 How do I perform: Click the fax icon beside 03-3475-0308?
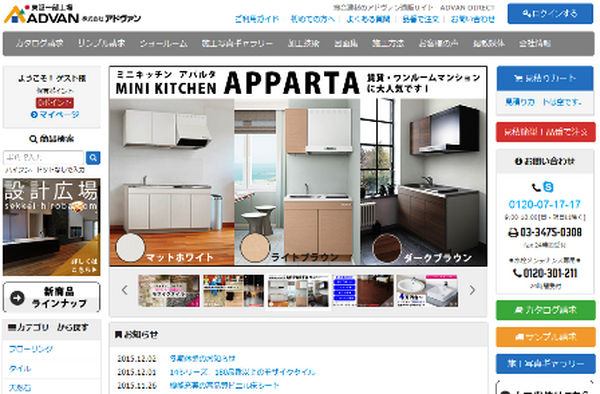pos(513,233)
